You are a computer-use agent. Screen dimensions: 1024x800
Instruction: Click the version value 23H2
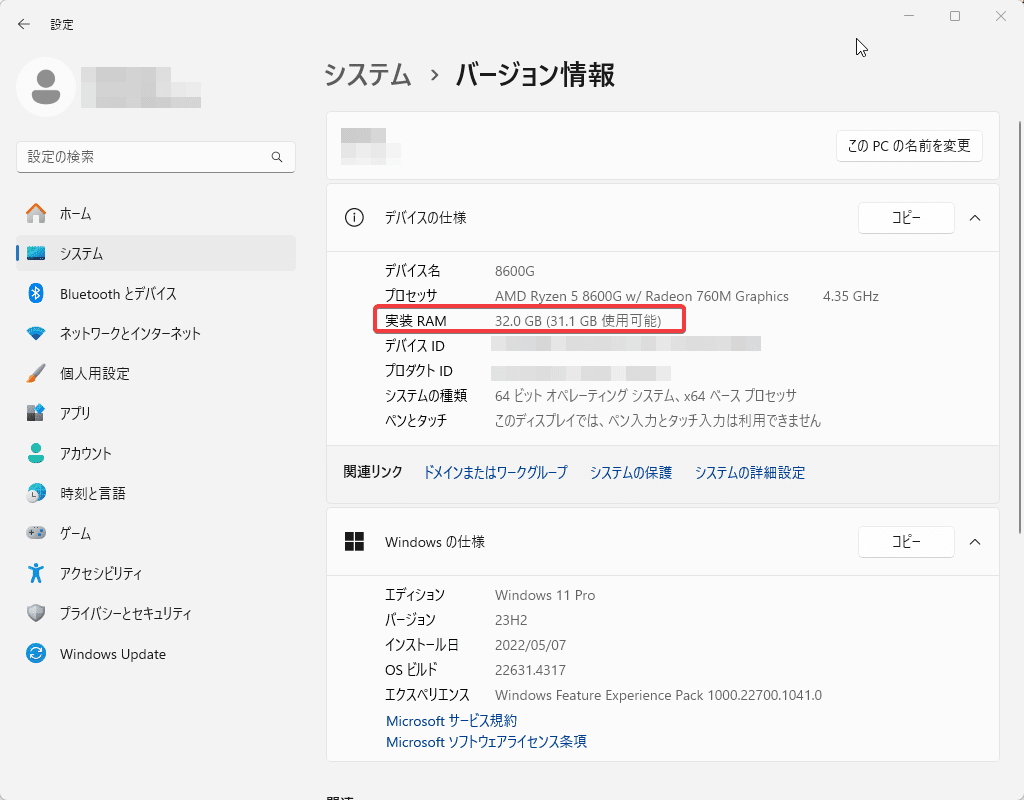pyautogui.click(x=511, y=620)
